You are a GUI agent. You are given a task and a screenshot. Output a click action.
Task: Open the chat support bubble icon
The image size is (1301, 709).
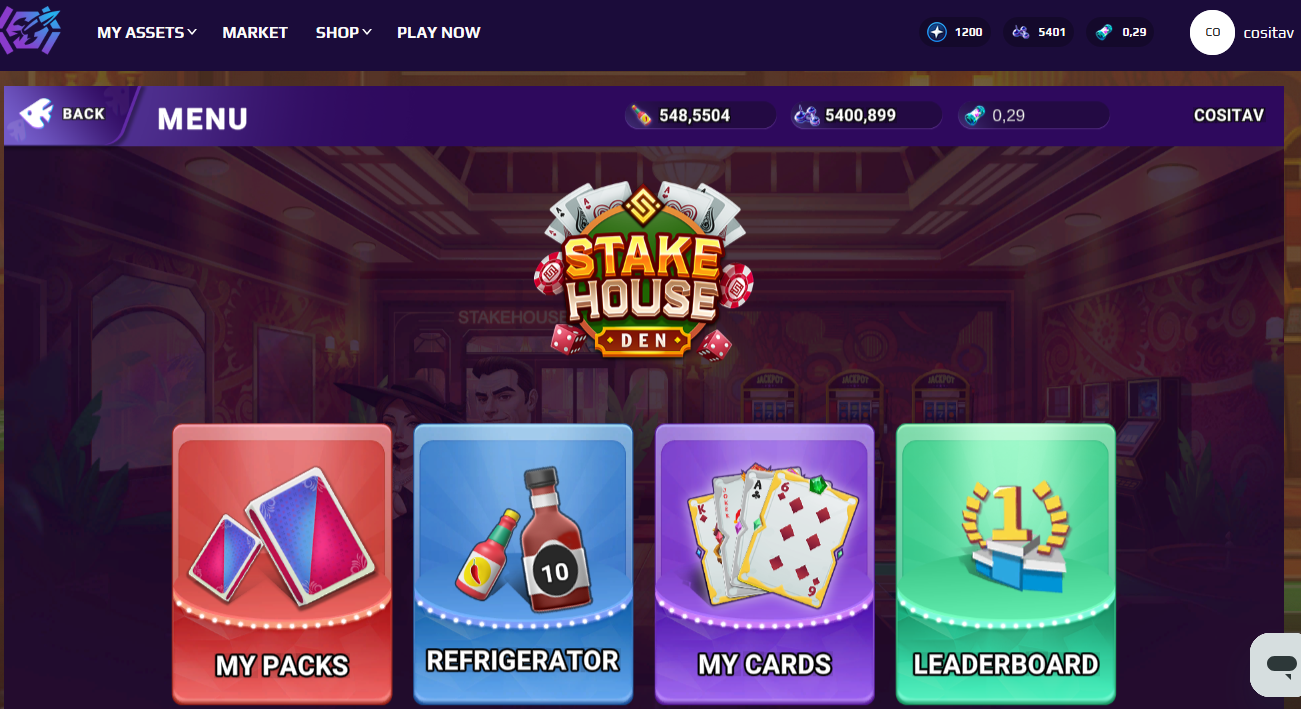[1278, 665]
